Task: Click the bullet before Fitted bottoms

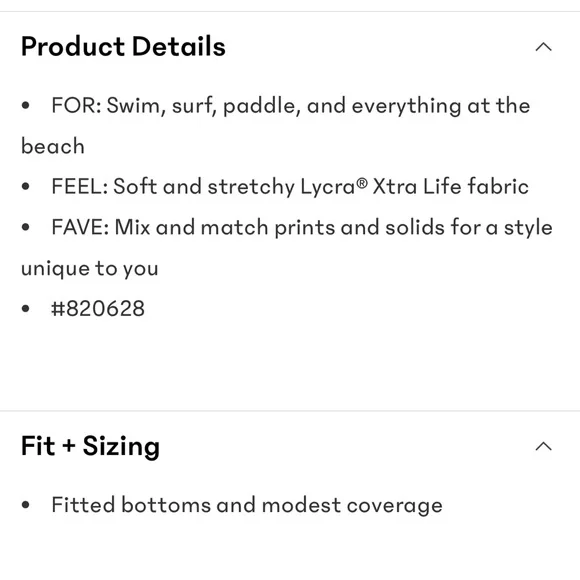Action: point(26,505)
